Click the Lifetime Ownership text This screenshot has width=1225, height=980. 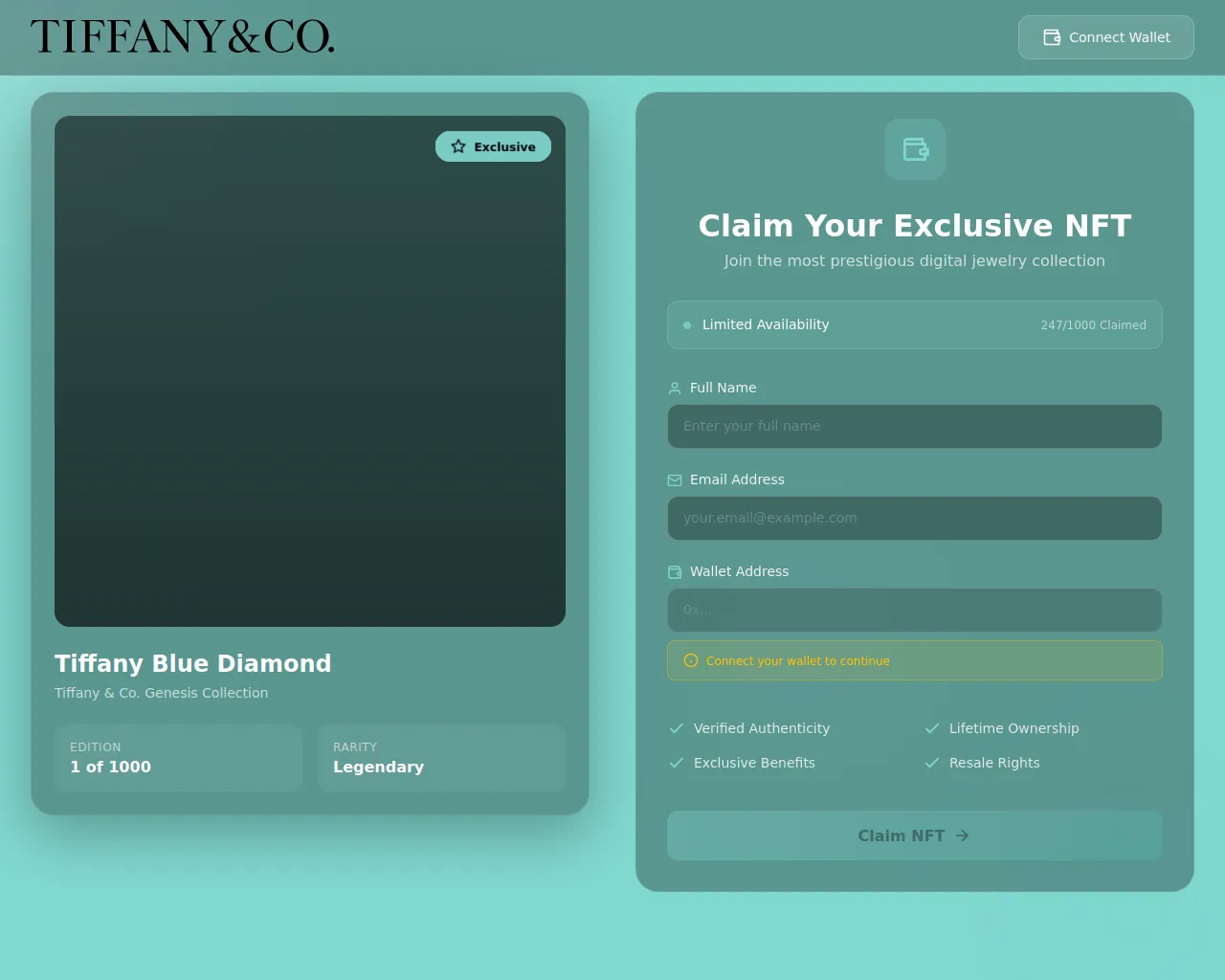click(1014, 728)
